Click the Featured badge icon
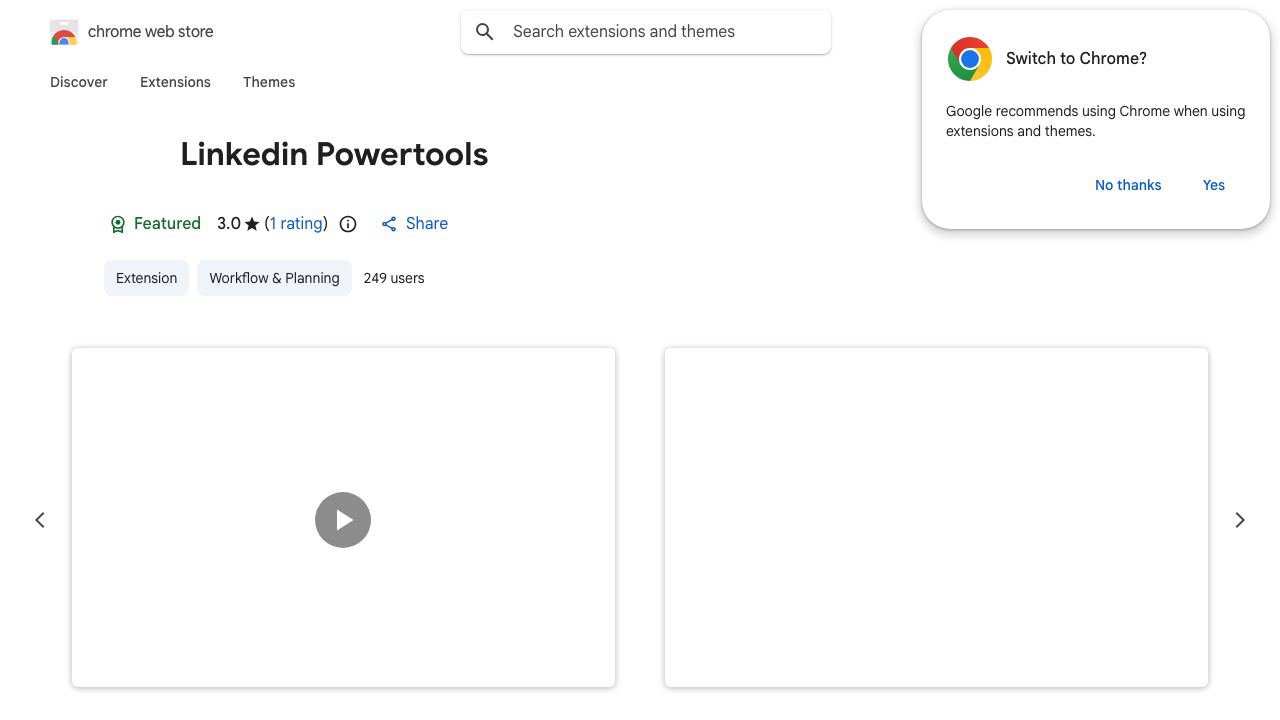1280x720 pixels. click(x=118, y=224)
